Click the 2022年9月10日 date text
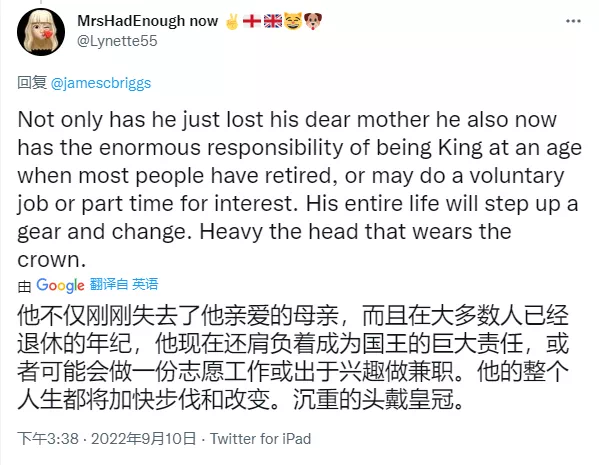599x465 pixels. 143,439
